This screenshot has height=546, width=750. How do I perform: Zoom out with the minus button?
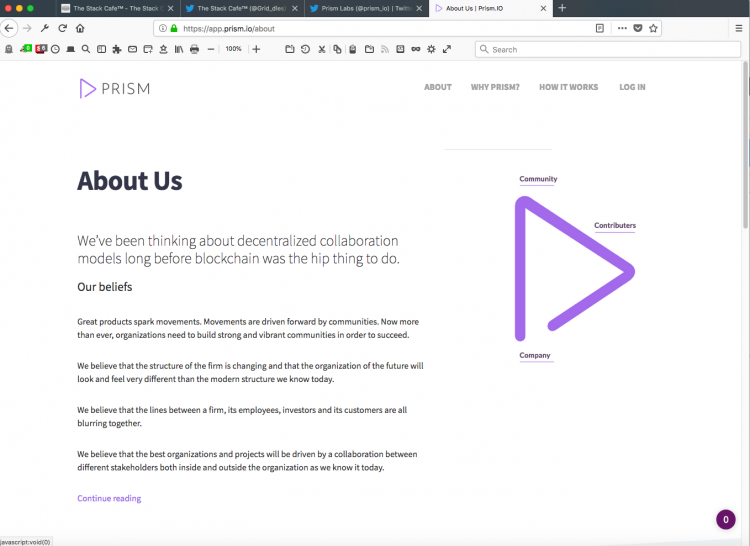(x=211, y=49)
